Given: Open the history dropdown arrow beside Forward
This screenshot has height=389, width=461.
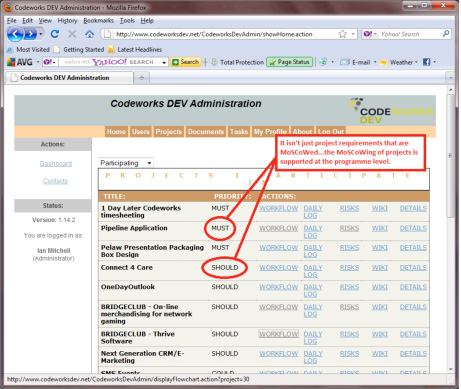Looking at the screenshot, I should pos(40,34).
